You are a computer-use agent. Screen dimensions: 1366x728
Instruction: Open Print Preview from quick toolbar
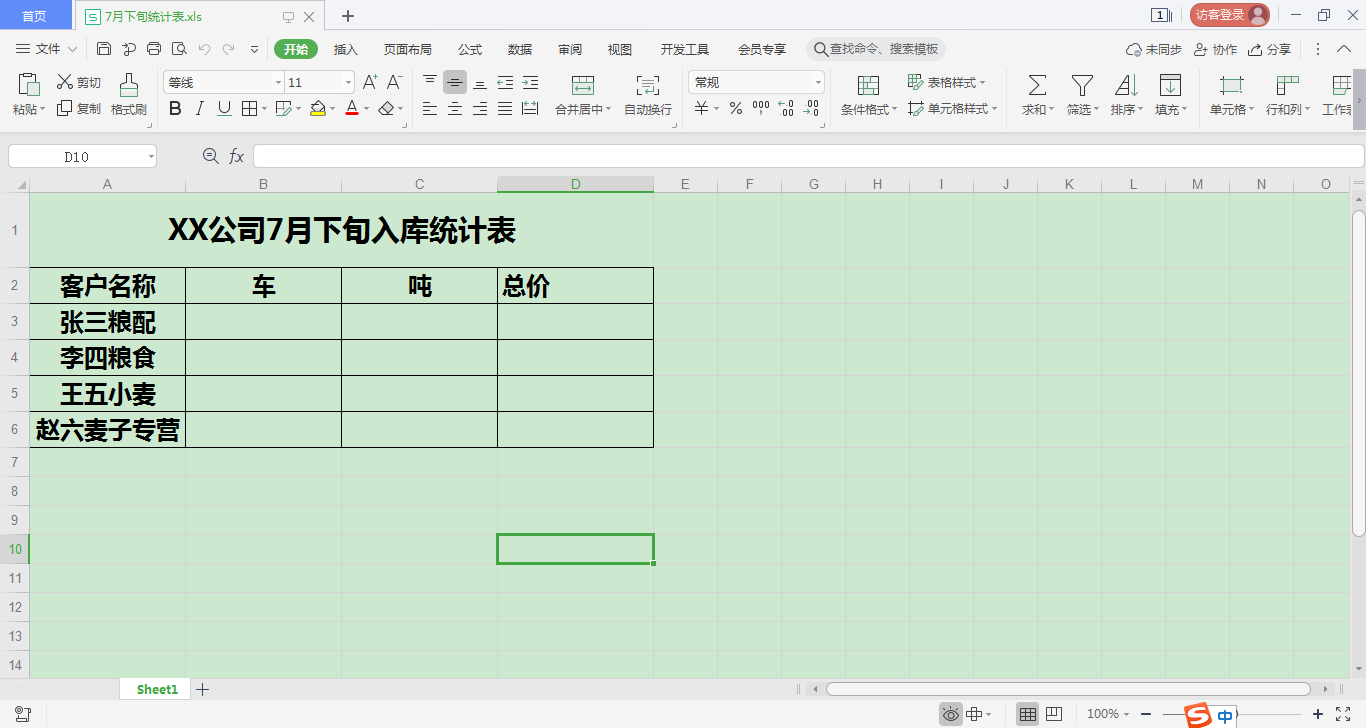tap(179, 49)
